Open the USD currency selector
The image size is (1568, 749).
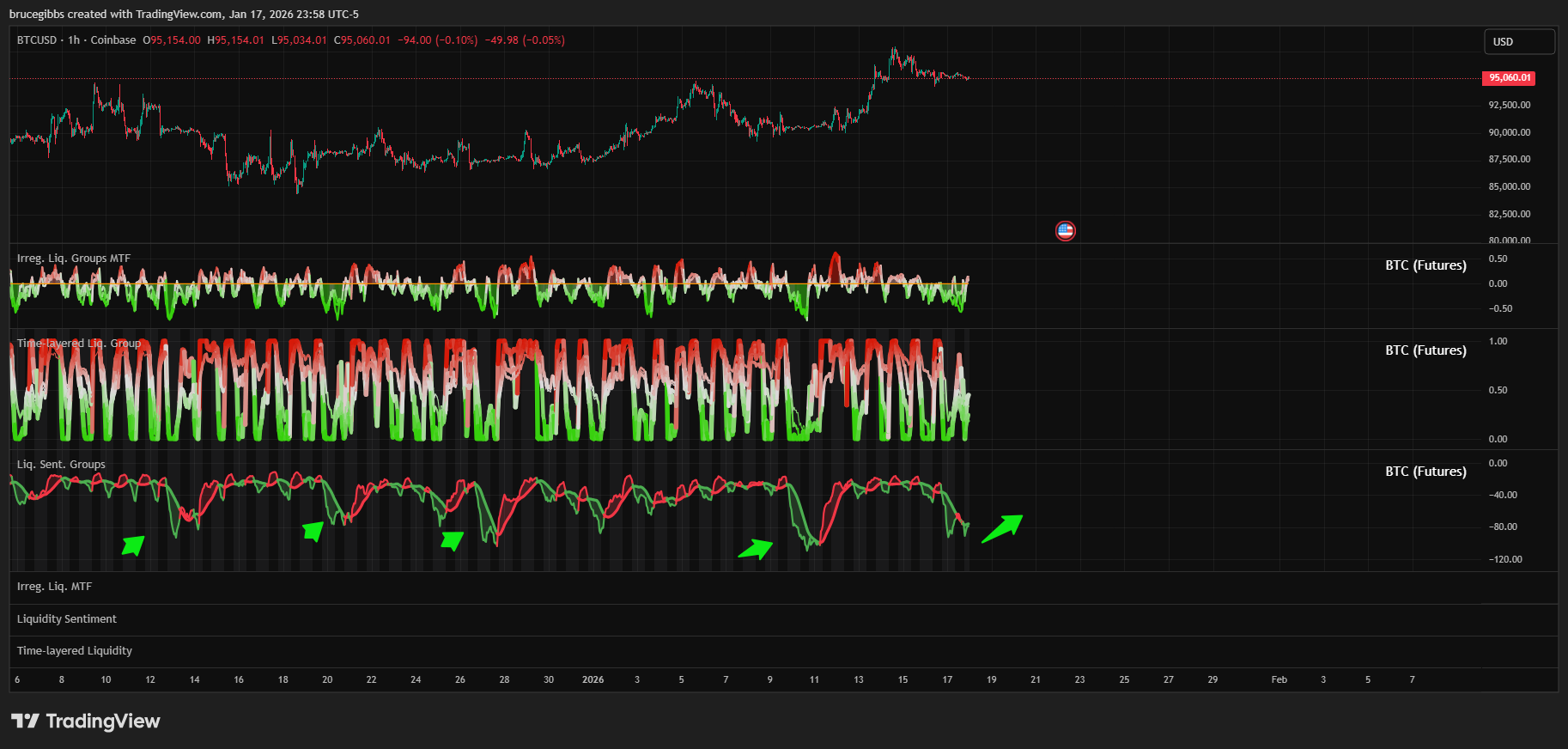1518,41
